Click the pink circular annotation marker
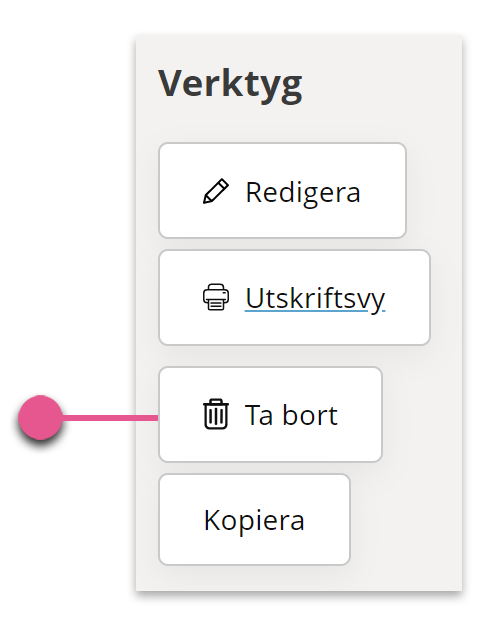Viewport: 482px width, 621px height. 40,417
